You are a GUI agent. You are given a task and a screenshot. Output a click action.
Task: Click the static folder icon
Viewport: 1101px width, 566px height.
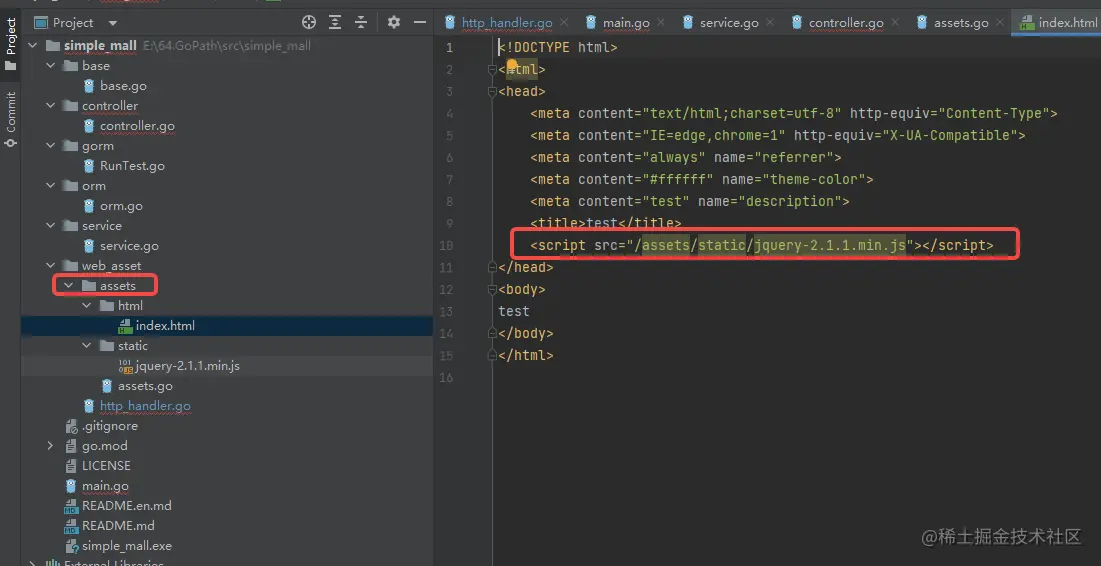tap(106, 345)
